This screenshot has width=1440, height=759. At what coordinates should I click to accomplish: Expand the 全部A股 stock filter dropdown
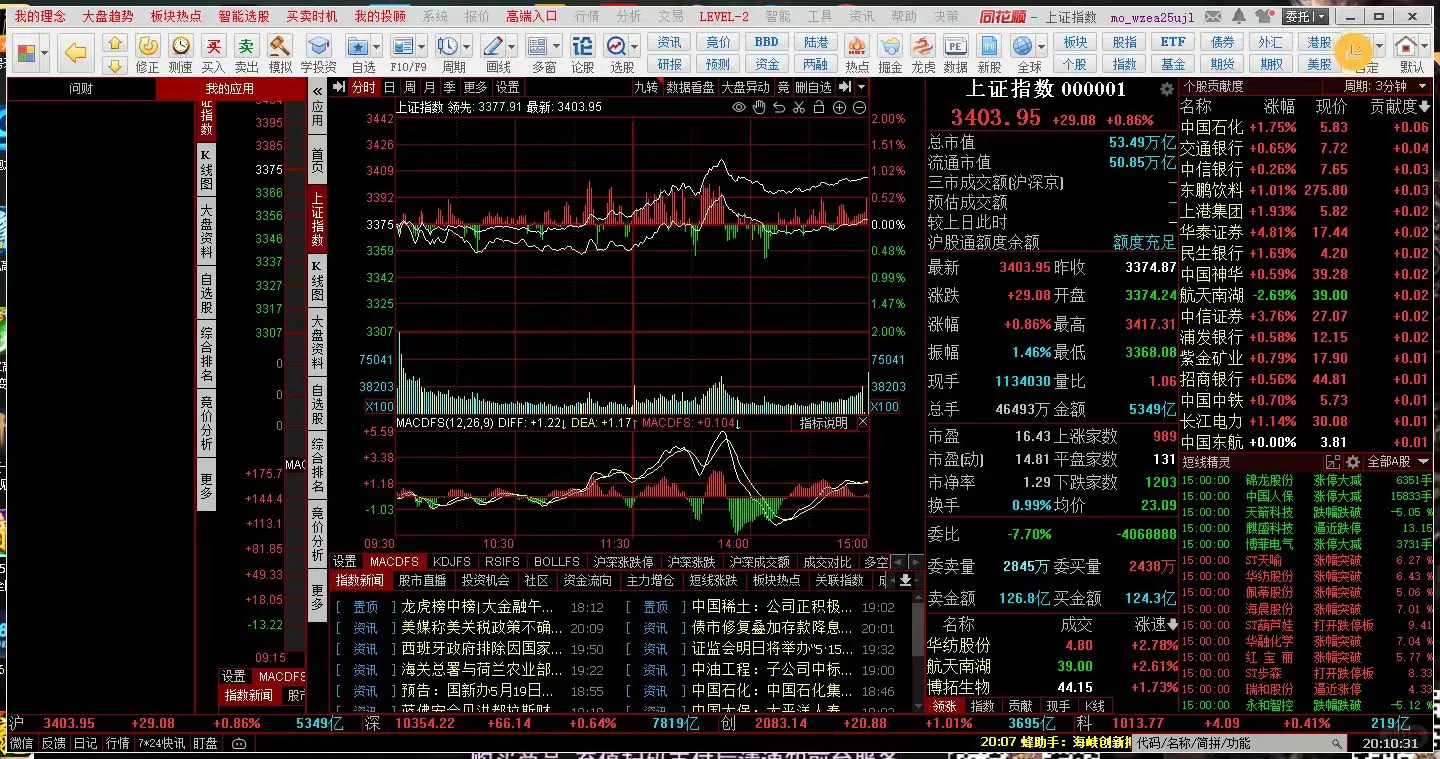tap(1404, 462)
